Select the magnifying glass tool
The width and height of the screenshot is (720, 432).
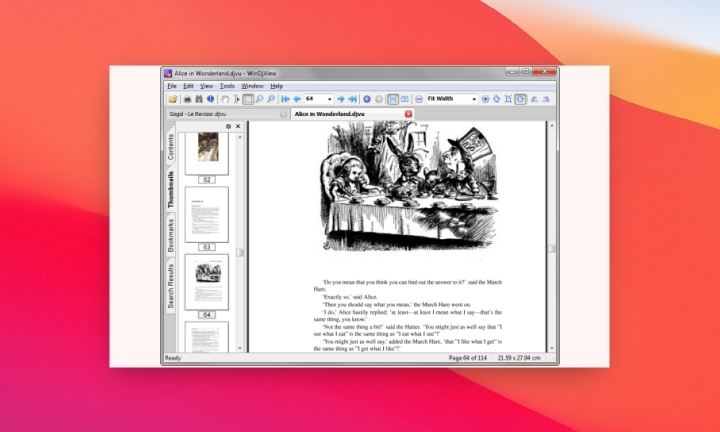(x=259, y=99)
